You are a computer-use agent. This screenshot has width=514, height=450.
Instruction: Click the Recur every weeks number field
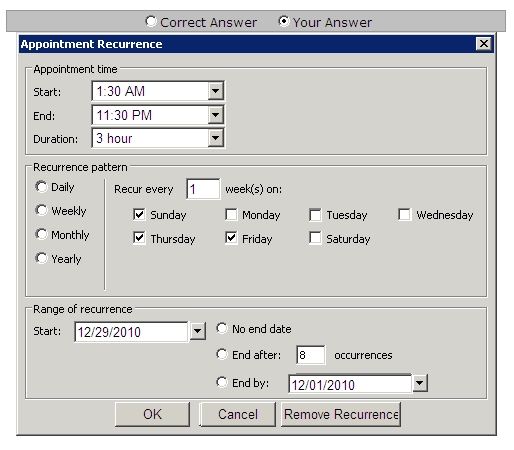point(203,189)
